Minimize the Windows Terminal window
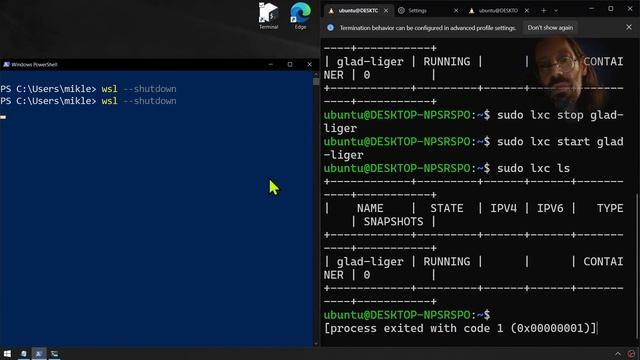 591,9
